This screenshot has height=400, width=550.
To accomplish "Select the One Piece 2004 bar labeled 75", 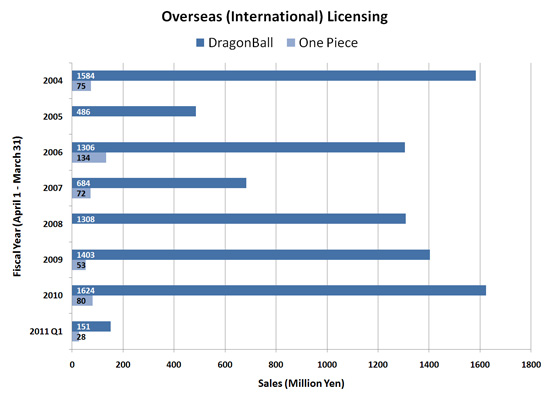I will 81,86.
